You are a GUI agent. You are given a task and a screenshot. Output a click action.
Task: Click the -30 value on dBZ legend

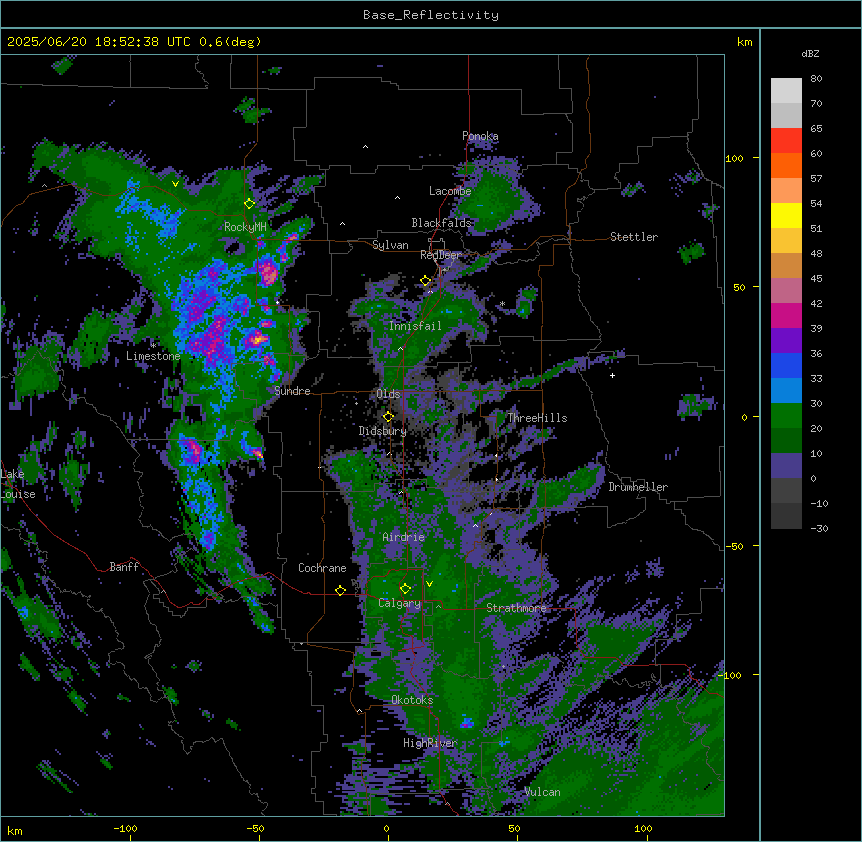click(x=819, y=529)
